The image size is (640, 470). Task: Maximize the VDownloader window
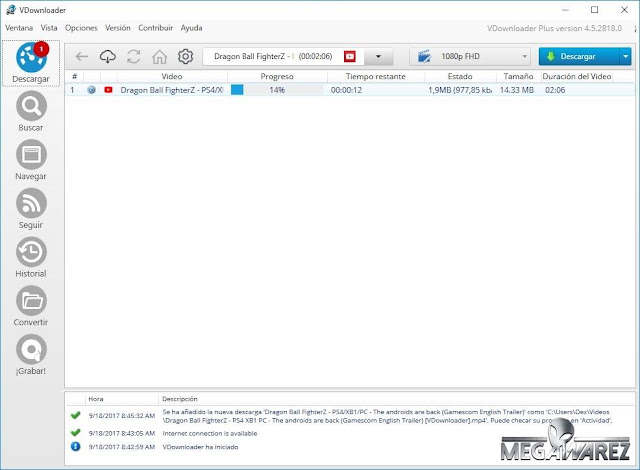point(595,10)
